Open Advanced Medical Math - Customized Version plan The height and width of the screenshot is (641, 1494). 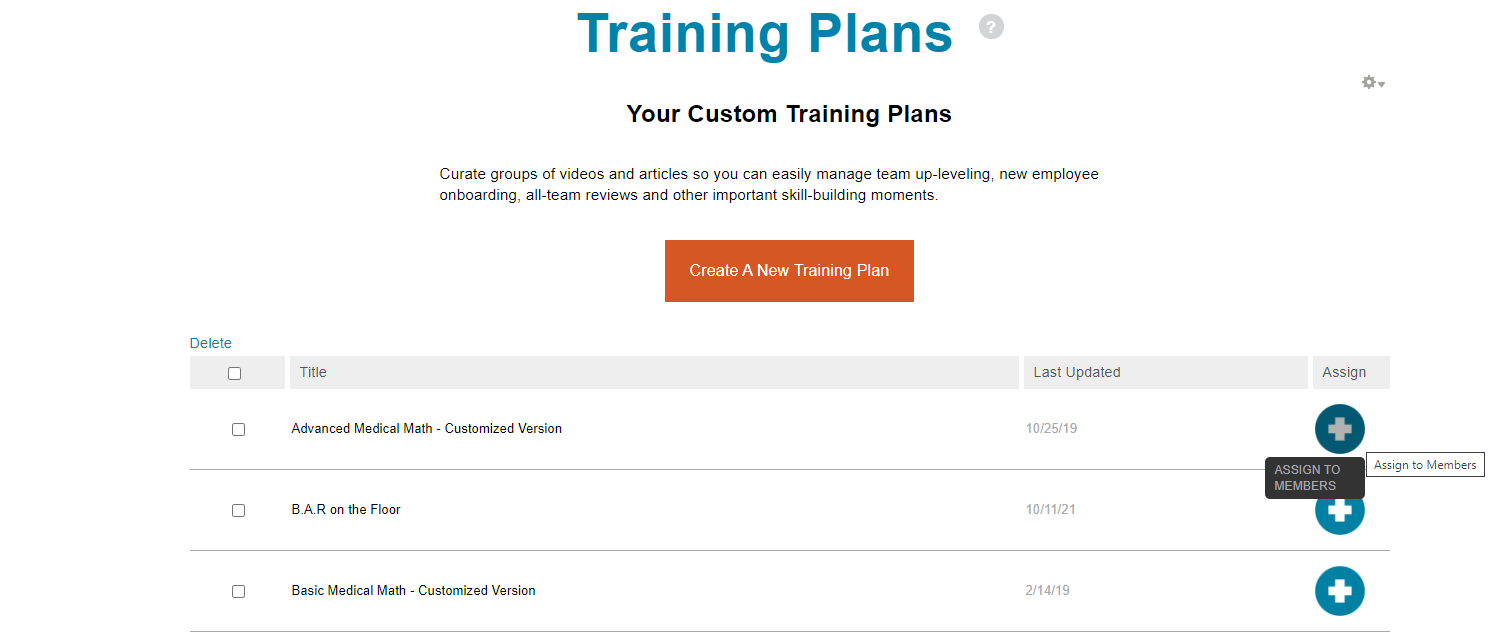426,429
